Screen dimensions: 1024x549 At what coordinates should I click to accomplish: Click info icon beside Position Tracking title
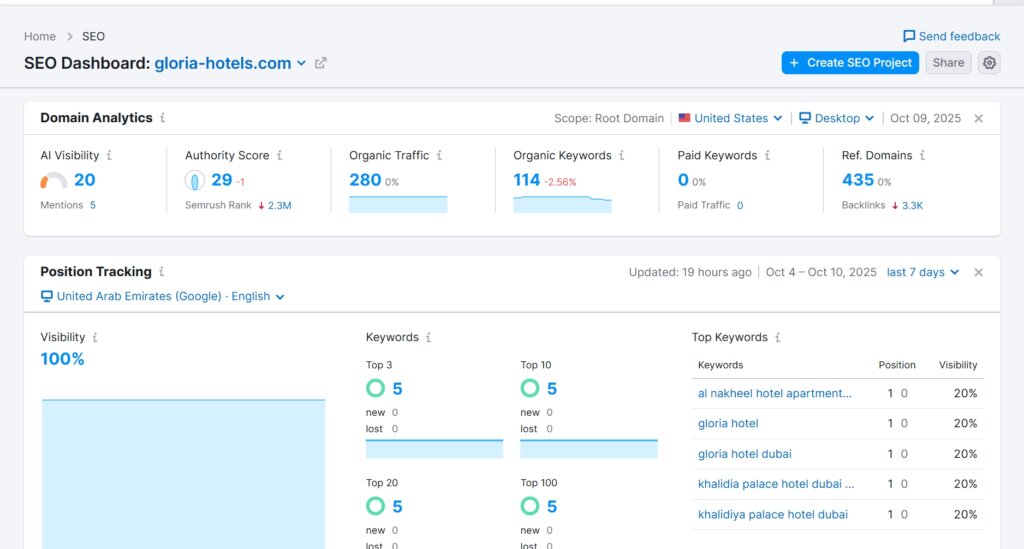pyautogui.click(x=162, y=272)
